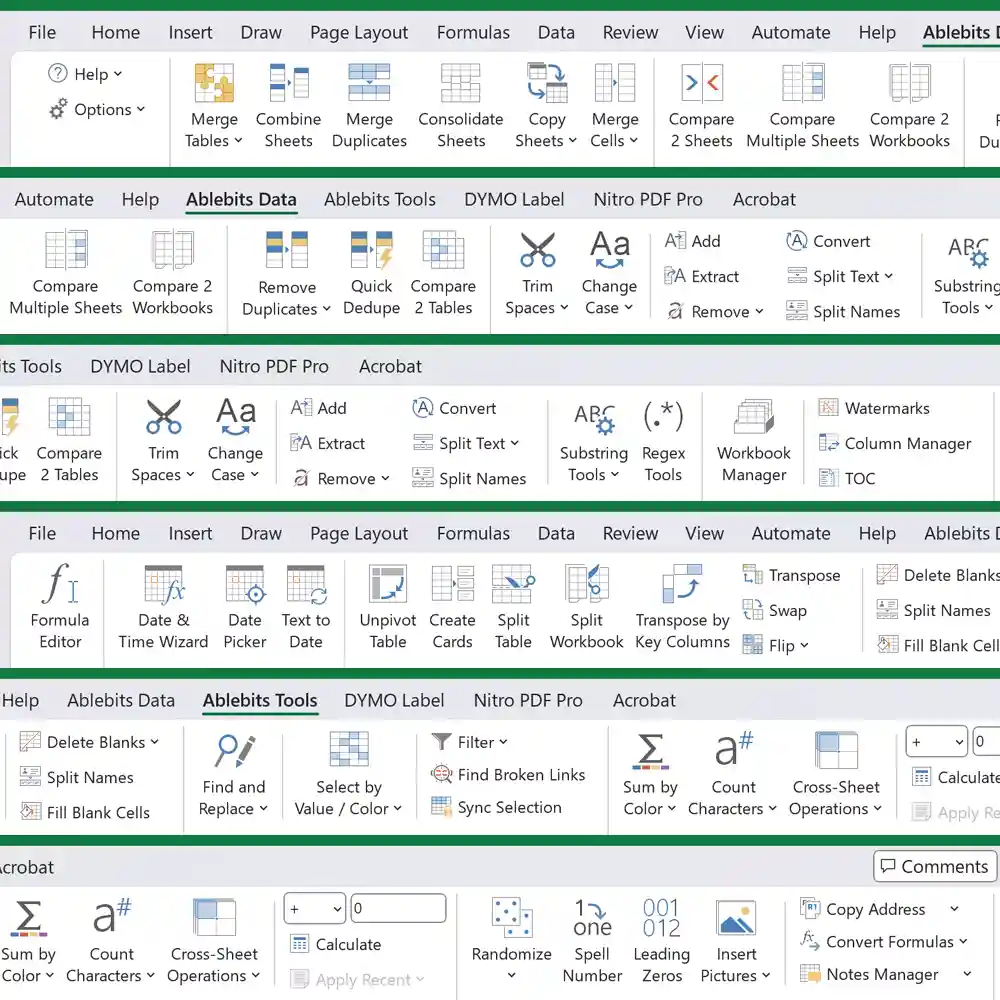Open the Remove Duplicates dropdown menu
The width and height of the screenshot is (1000, 1000).
pyautogui.click(x=286, y=309)
